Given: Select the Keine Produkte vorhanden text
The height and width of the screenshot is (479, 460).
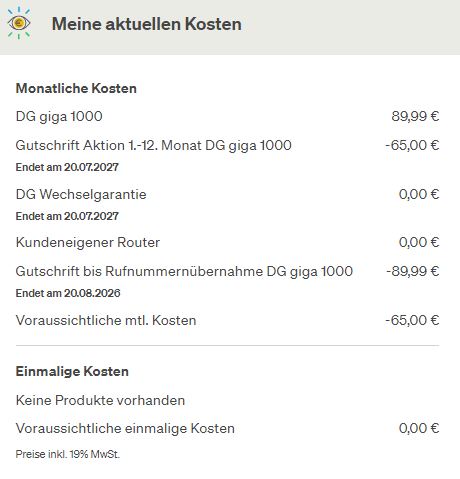Looking at the screenshot, I should pos(100,400).
